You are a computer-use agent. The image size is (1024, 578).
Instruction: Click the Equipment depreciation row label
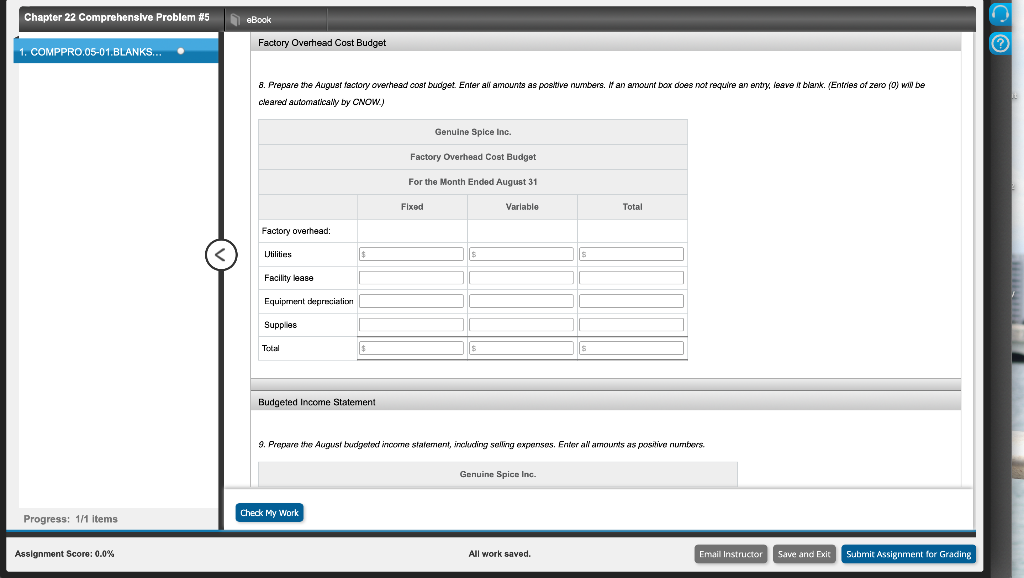pyautogui.click(x=308, y=302)
